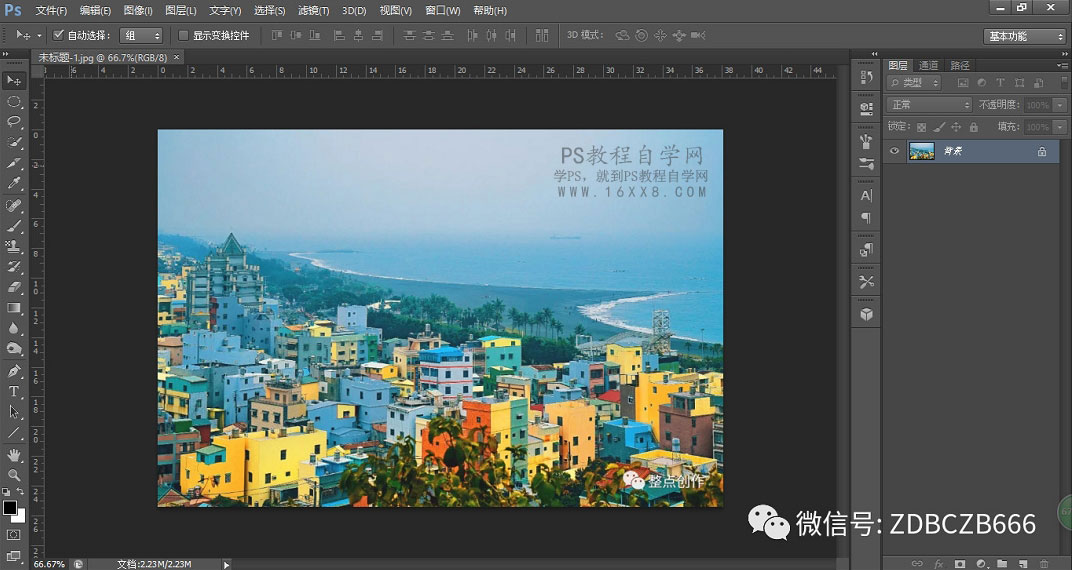Select the Move tool in the toolbox

point(14,80)
